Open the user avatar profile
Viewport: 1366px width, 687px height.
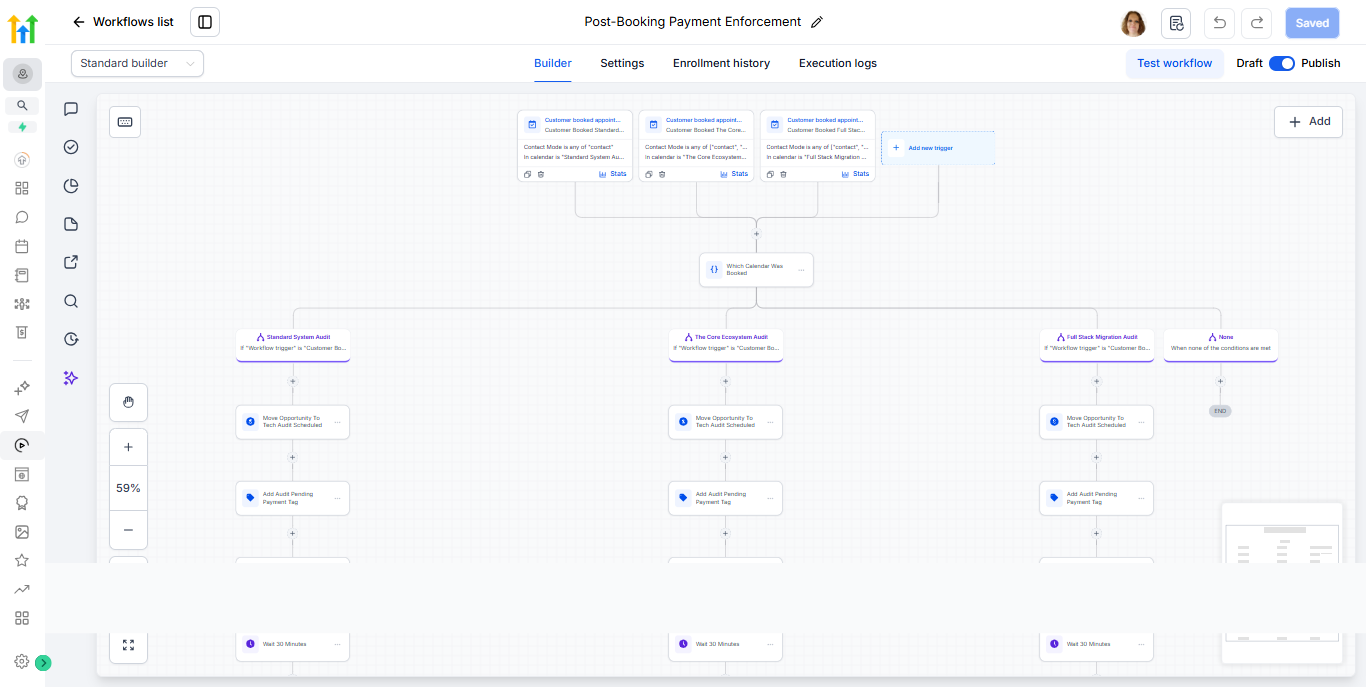pyautogui.click(x=1133, y=23)
